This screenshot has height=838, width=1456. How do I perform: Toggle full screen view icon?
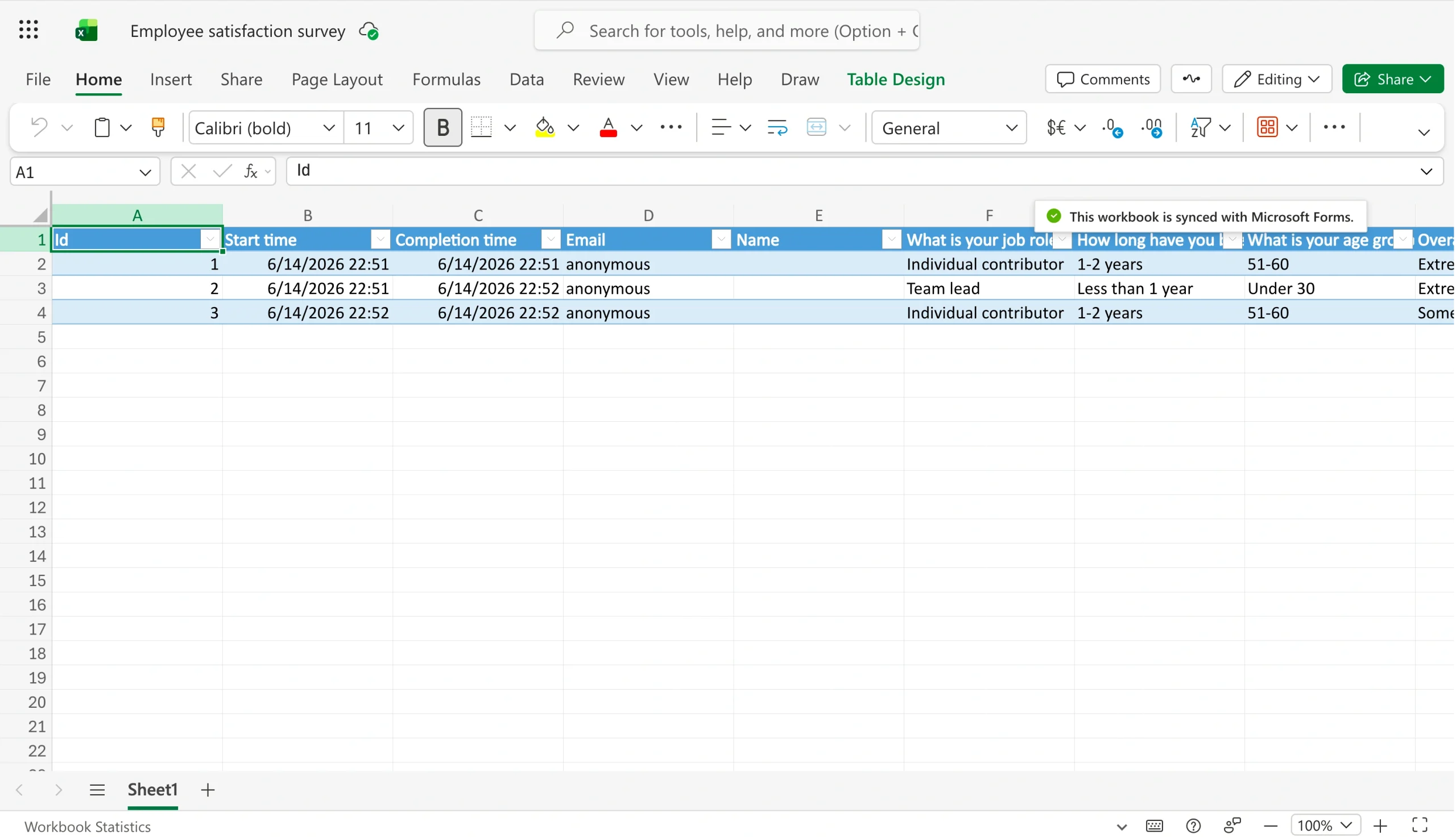[x=1420, y=825]
